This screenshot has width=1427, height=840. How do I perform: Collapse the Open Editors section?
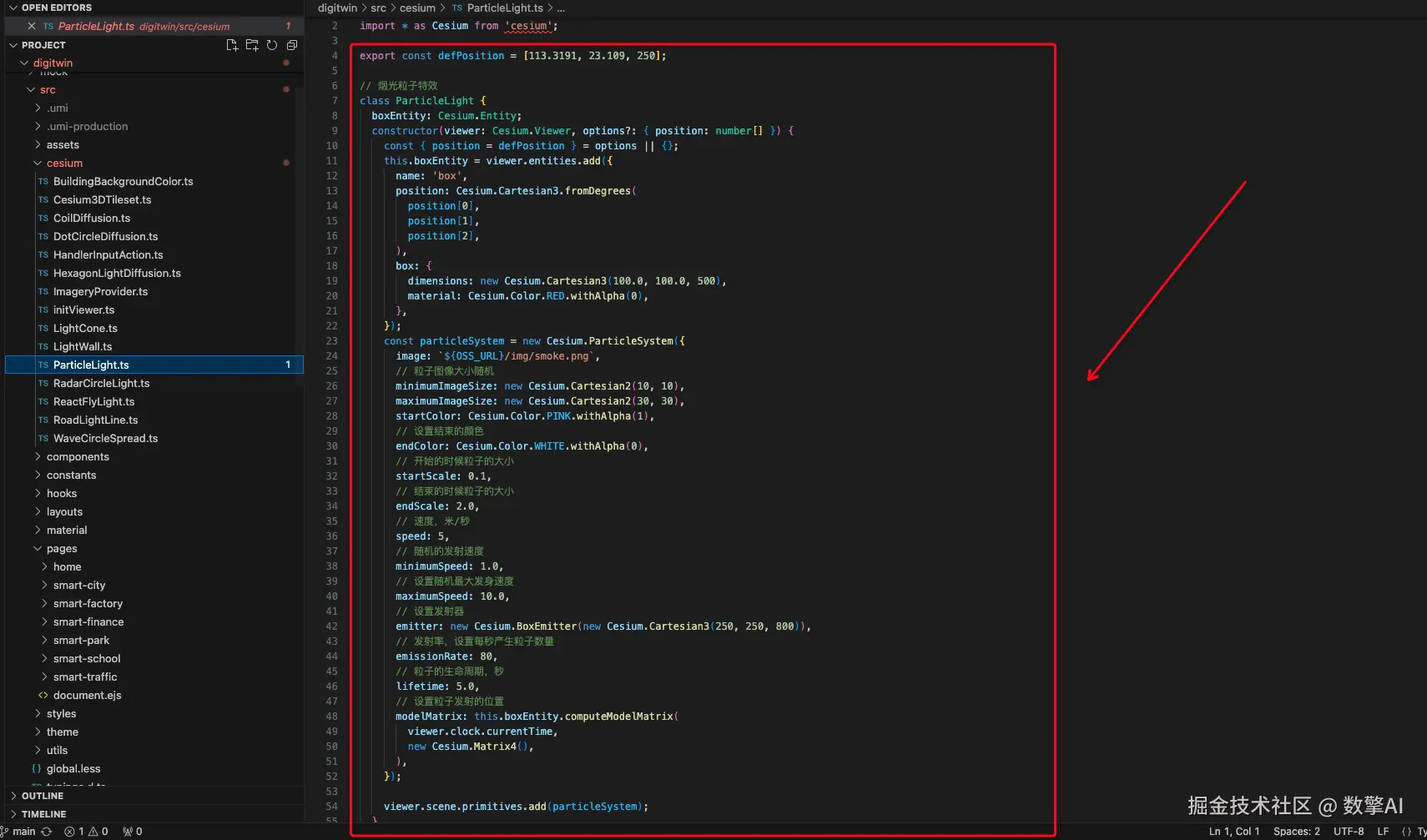[13, 8]
